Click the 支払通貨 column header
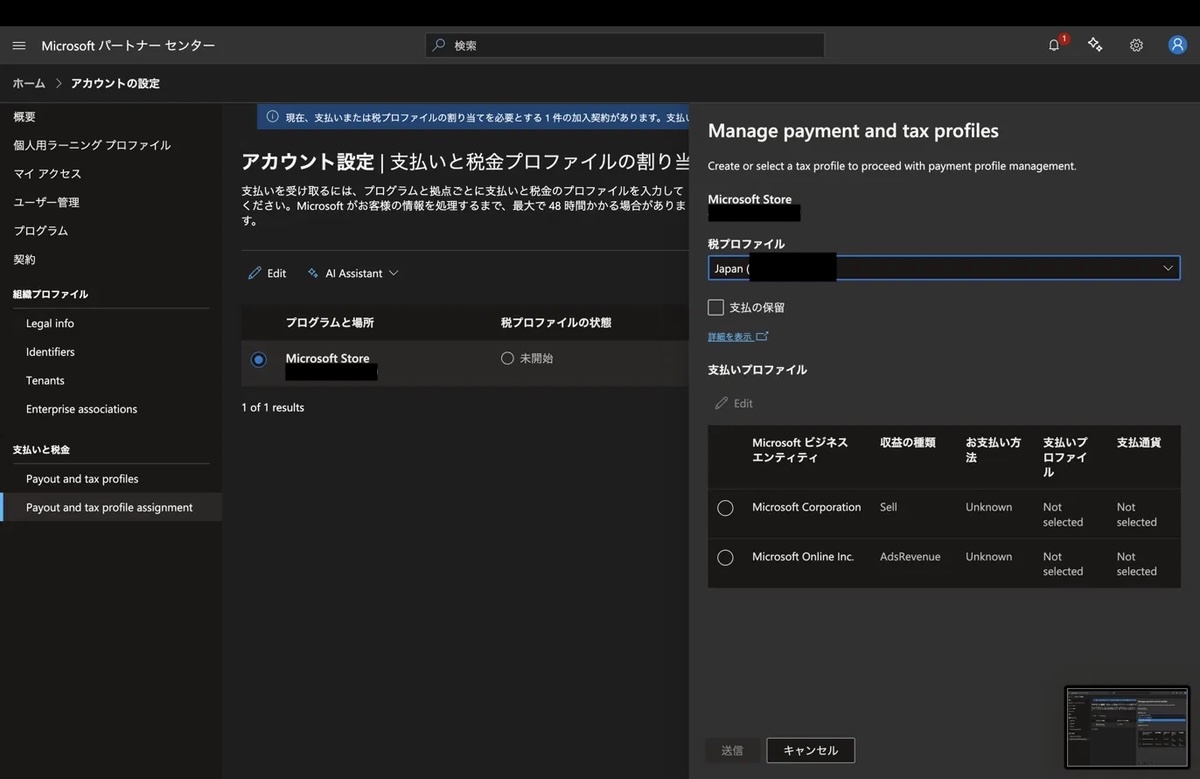1200x779 pixels. (1139, 442)
